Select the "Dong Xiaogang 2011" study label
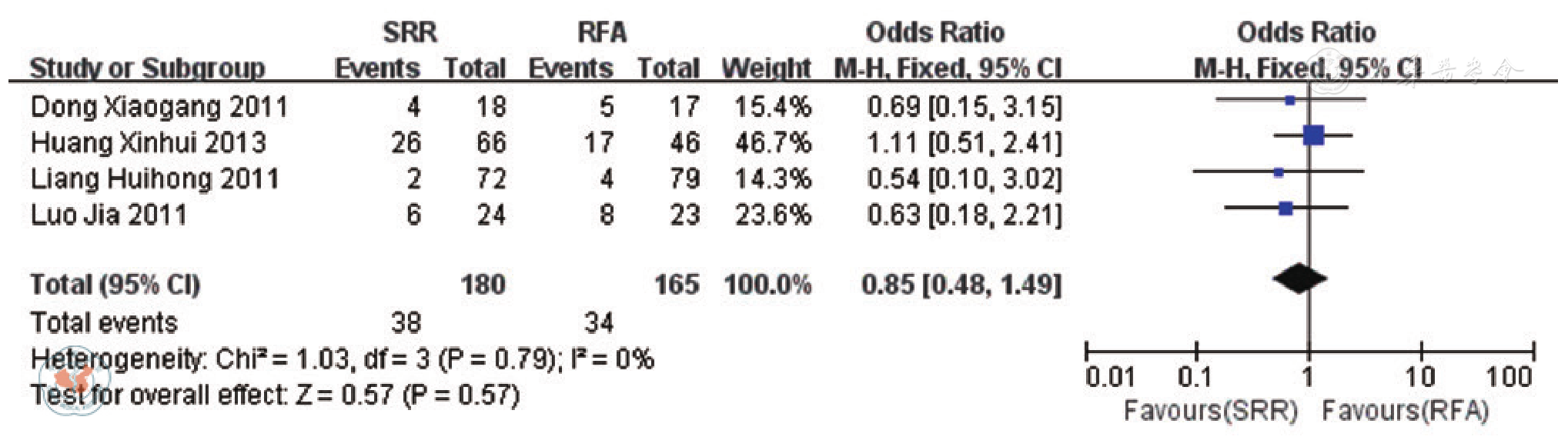 (159, 106)
